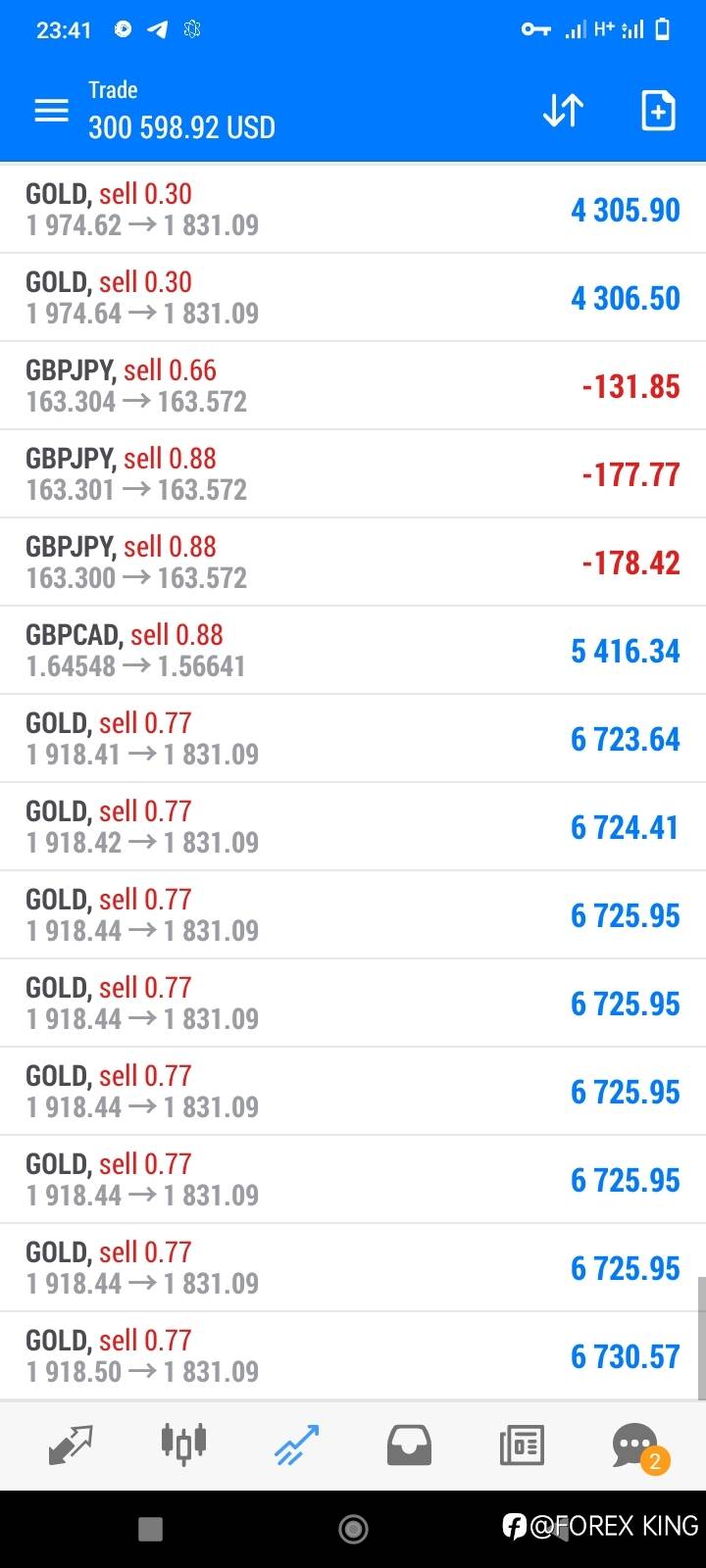Create a new order with plus-document icon
The width and height of the screenshot is (706, 1568).
point(658,111)
